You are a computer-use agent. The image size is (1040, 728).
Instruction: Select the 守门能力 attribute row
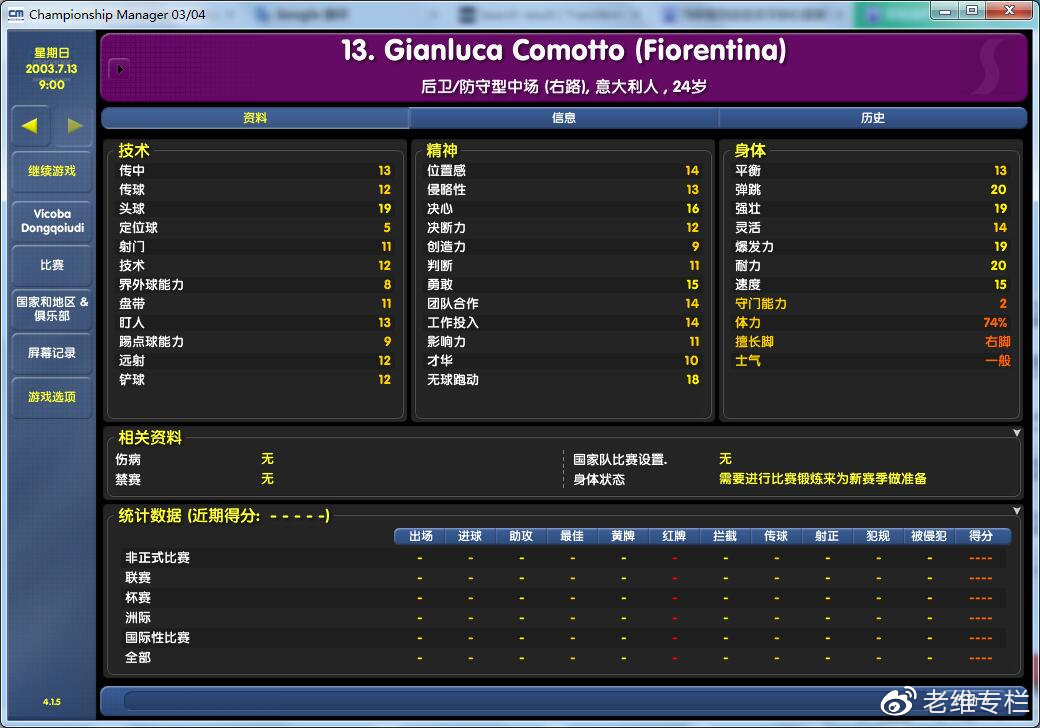871,303
